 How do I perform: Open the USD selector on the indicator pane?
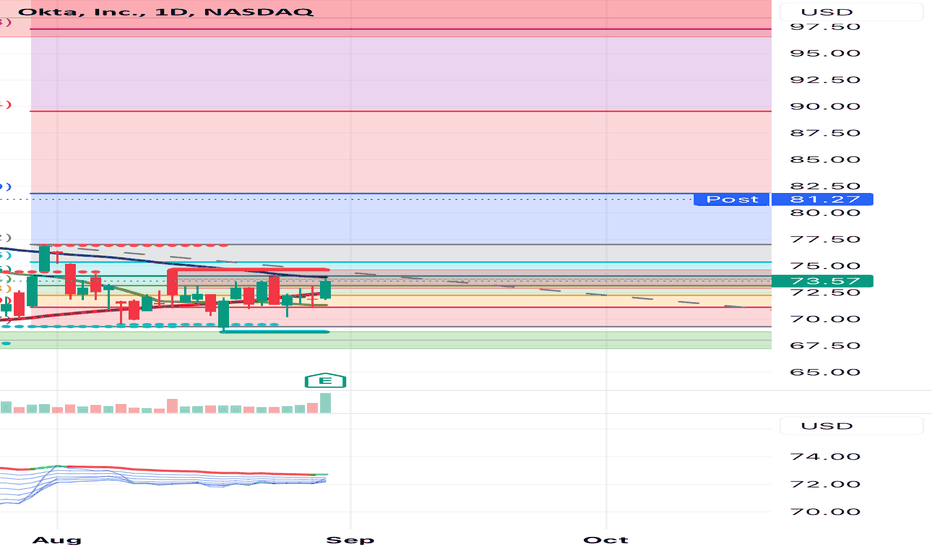point(851,426)
